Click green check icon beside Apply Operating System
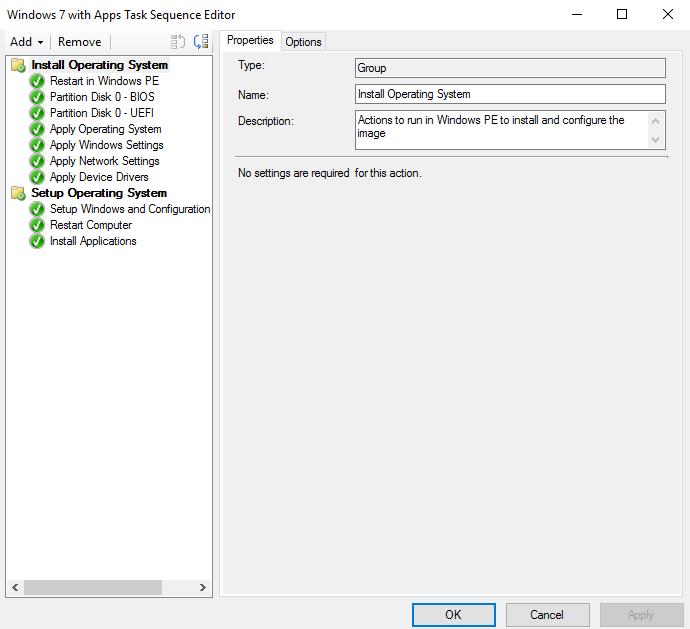Screen dimensions: 690x629 pos(37,129)
